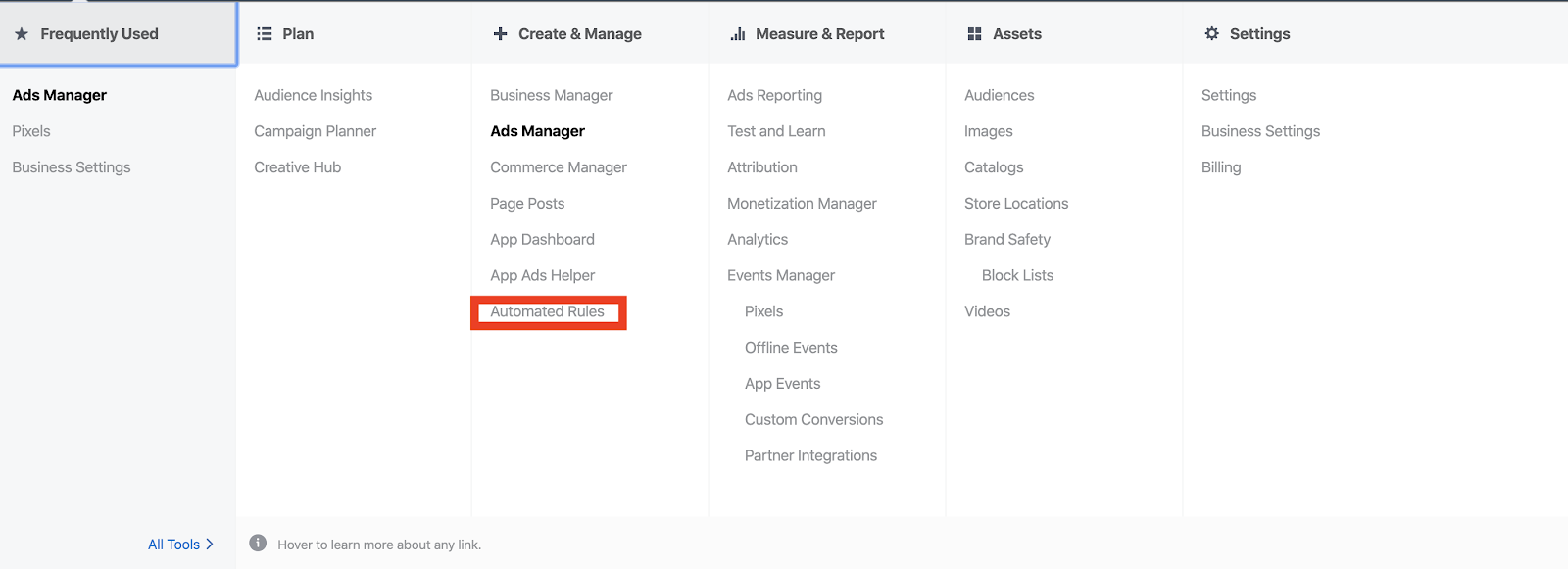Open App Ads Helper
Screen dimensions: 1568x569
[x=543, y=276]
